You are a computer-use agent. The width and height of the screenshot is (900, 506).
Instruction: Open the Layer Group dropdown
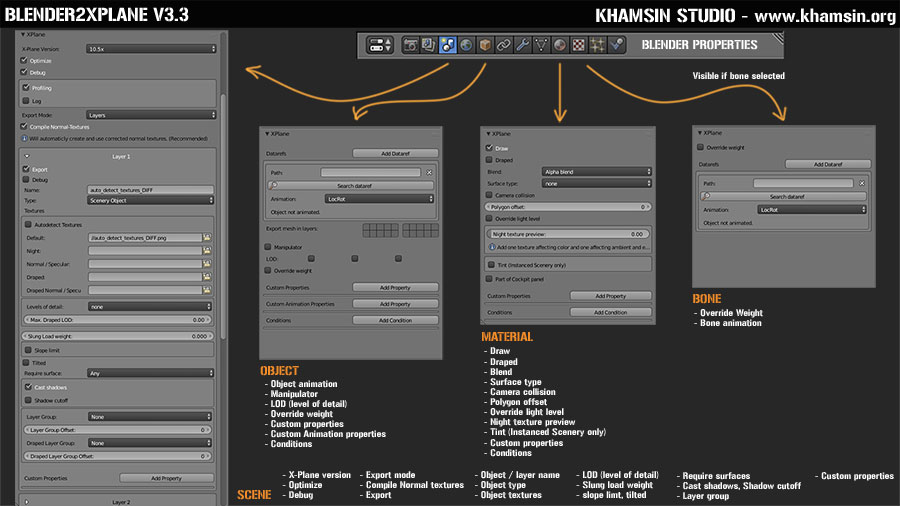(x=150, y=417)
